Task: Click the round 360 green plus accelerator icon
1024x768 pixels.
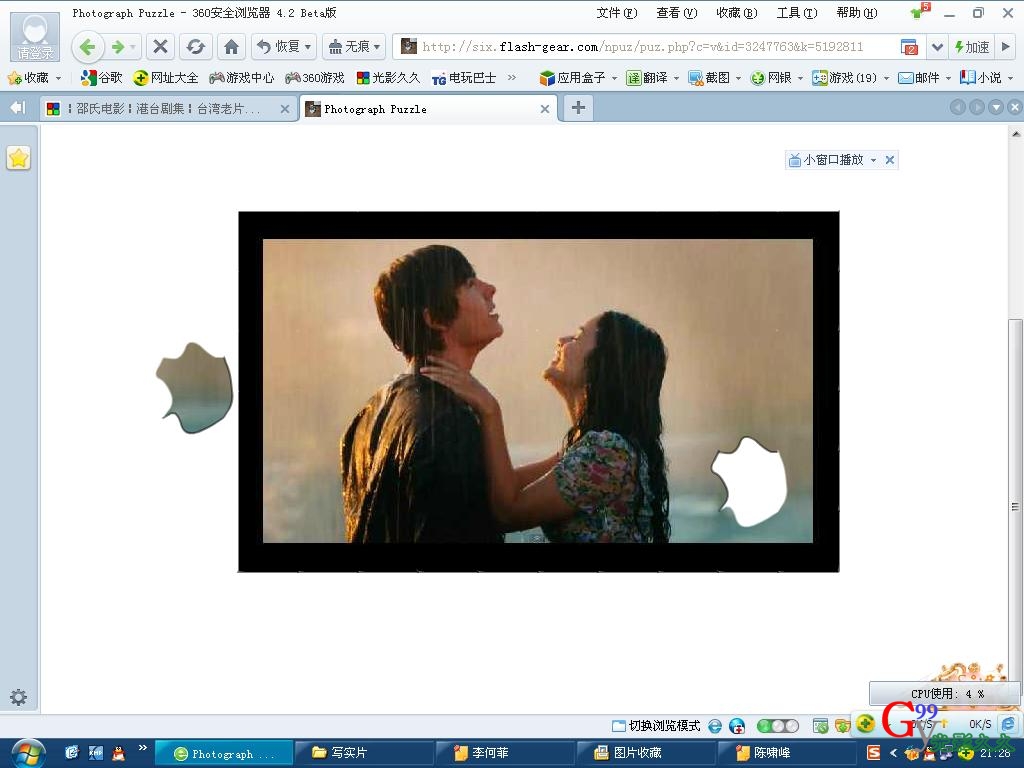Action: pos(865,723)
